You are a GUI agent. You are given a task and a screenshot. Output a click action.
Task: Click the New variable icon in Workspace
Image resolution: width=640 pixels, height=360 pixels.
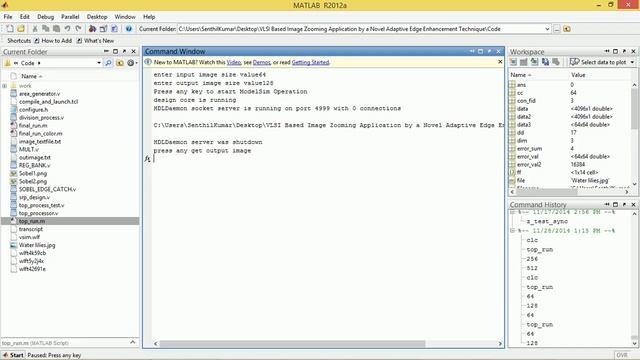click(513, 62)
